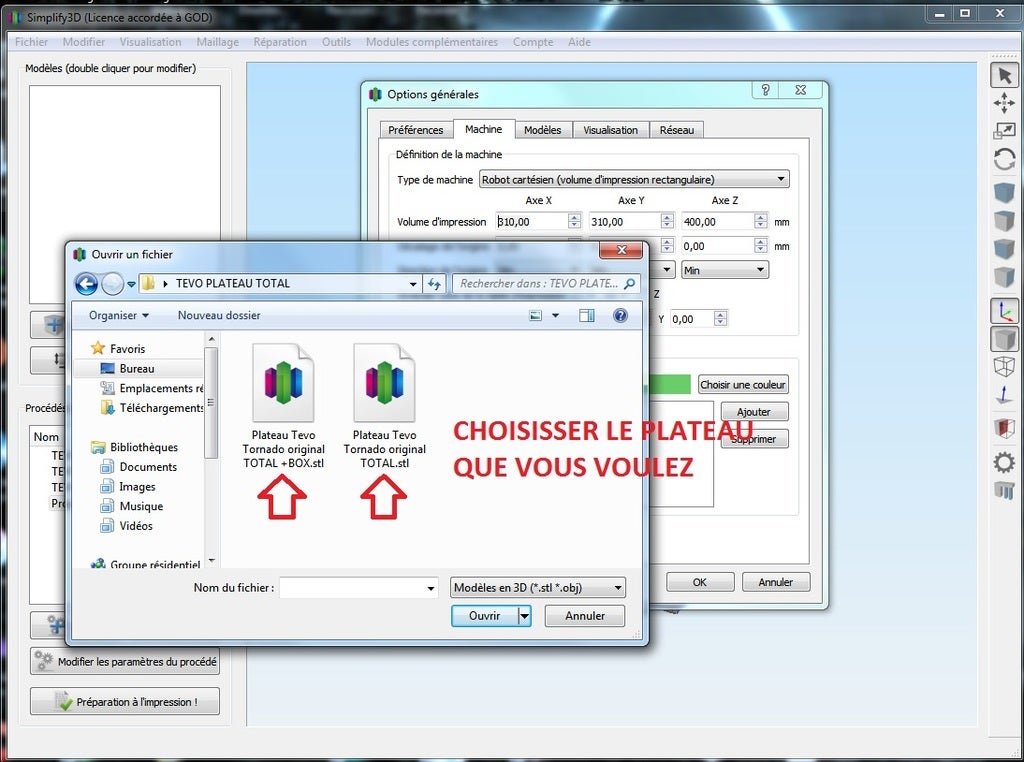This screenshot has width=1024, height=762.
Task: Open the Modifier menu
Action: point(84,42)
